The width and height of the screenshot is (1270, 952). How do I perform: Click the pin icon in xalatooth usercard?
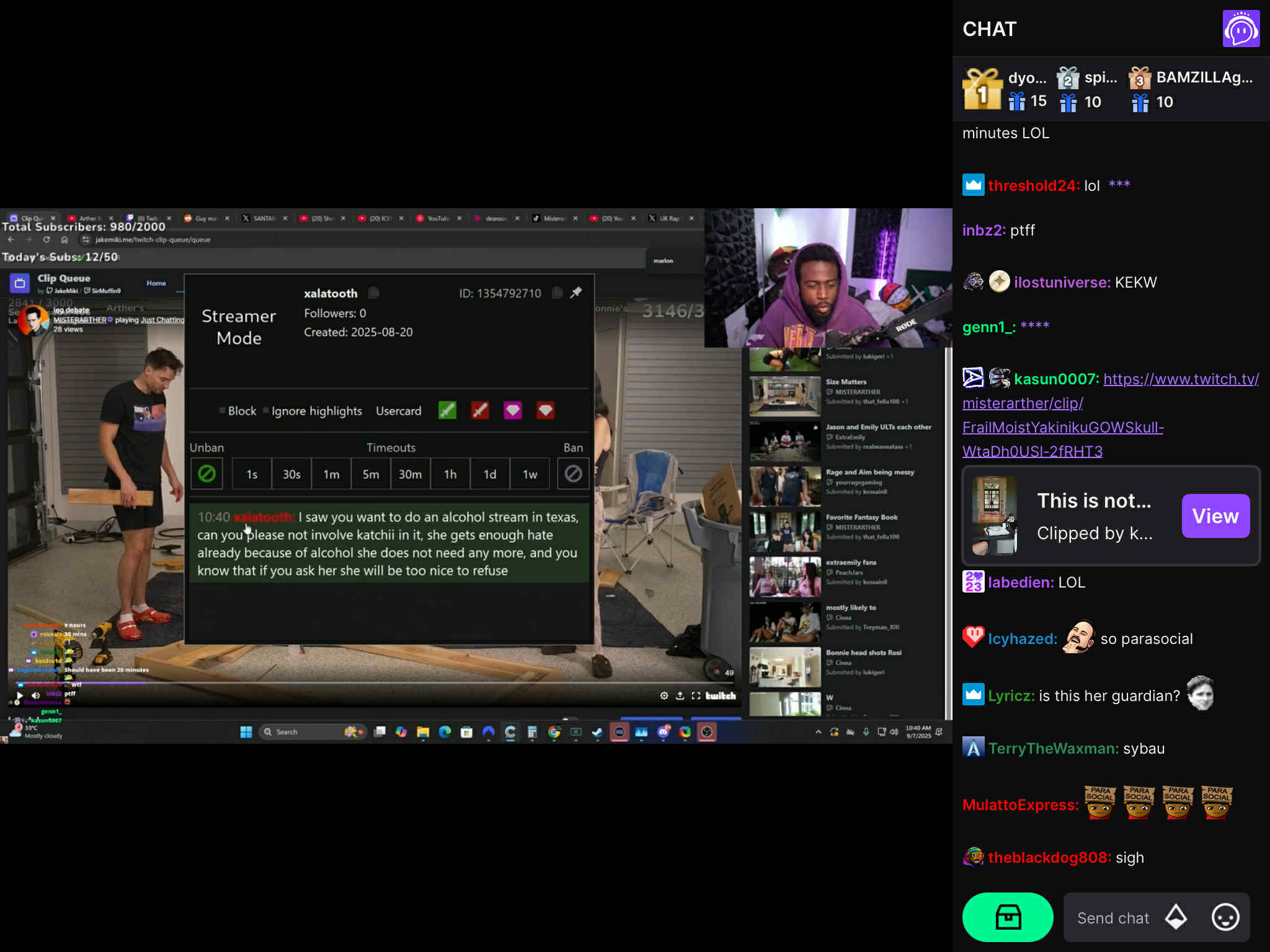(x=576, y=293)
